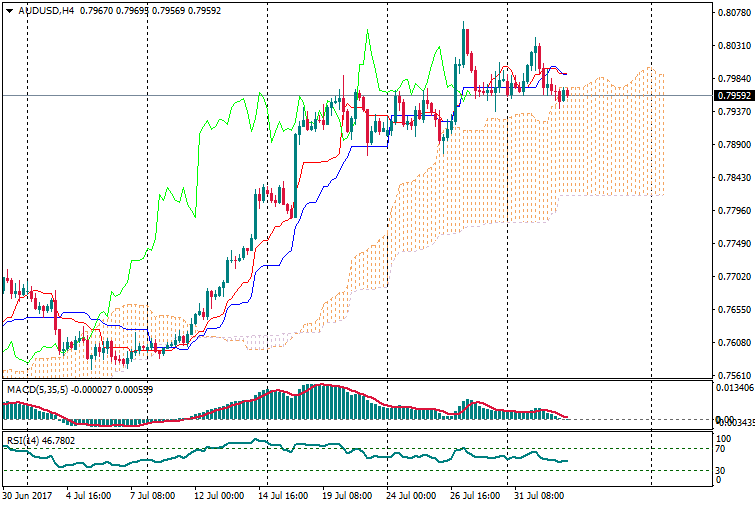This screenshot has height=507, width=755.
Task: Select the RSI(14) indicator label
Action: pyautogui.click(x=24, y=439)
